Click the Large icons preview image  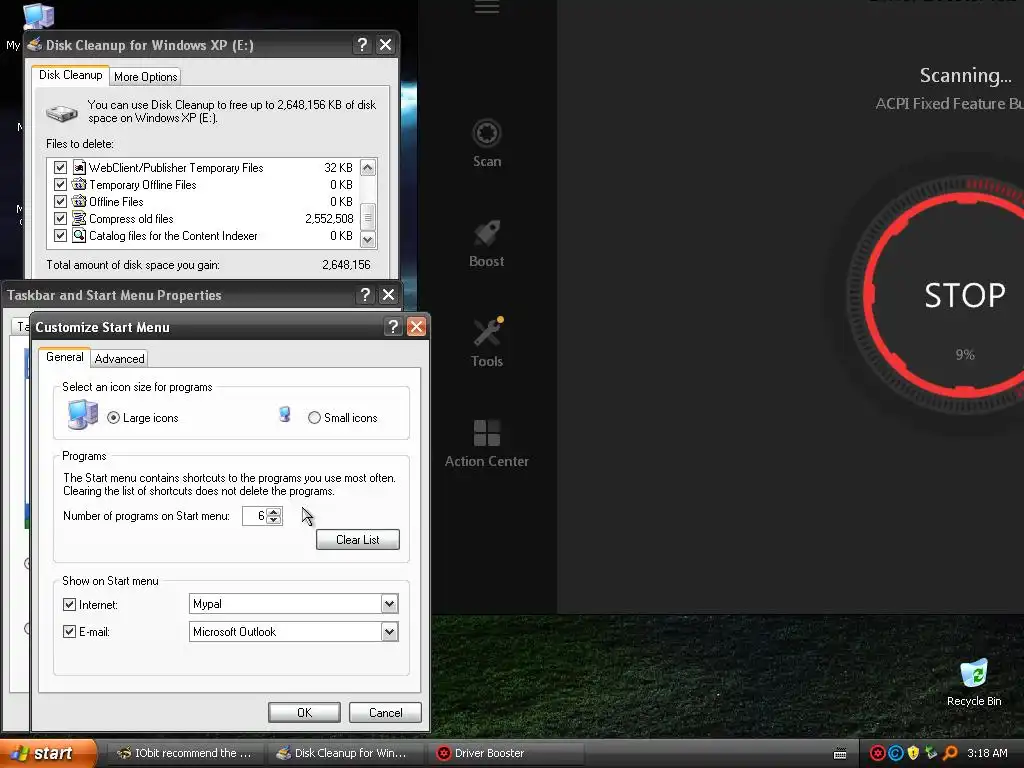83,414
